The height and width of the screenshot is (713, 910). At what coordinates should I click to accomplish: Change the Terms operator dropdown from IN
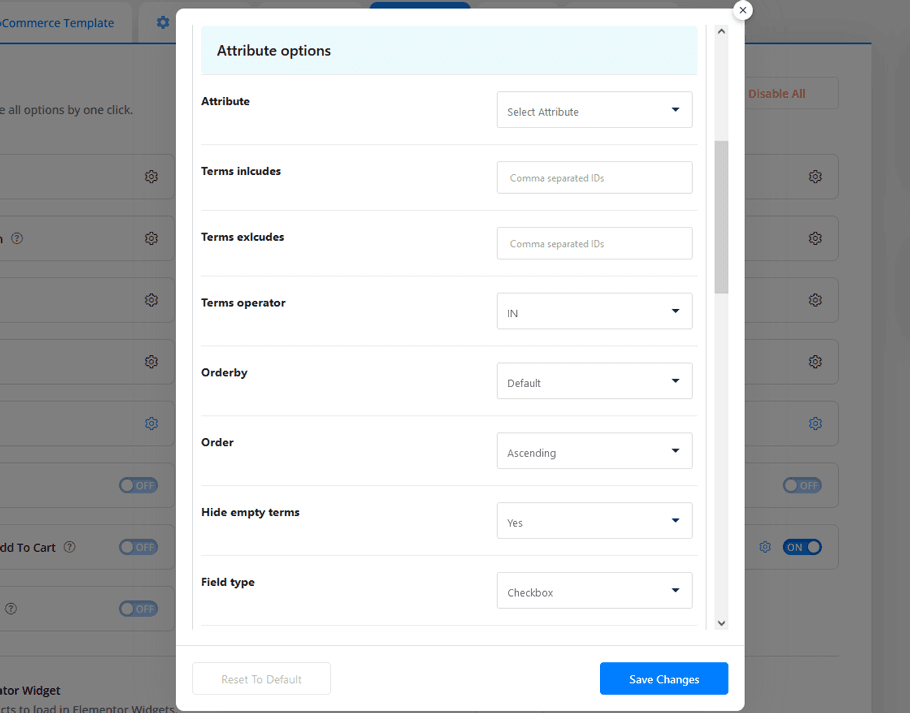click(594, 311)
